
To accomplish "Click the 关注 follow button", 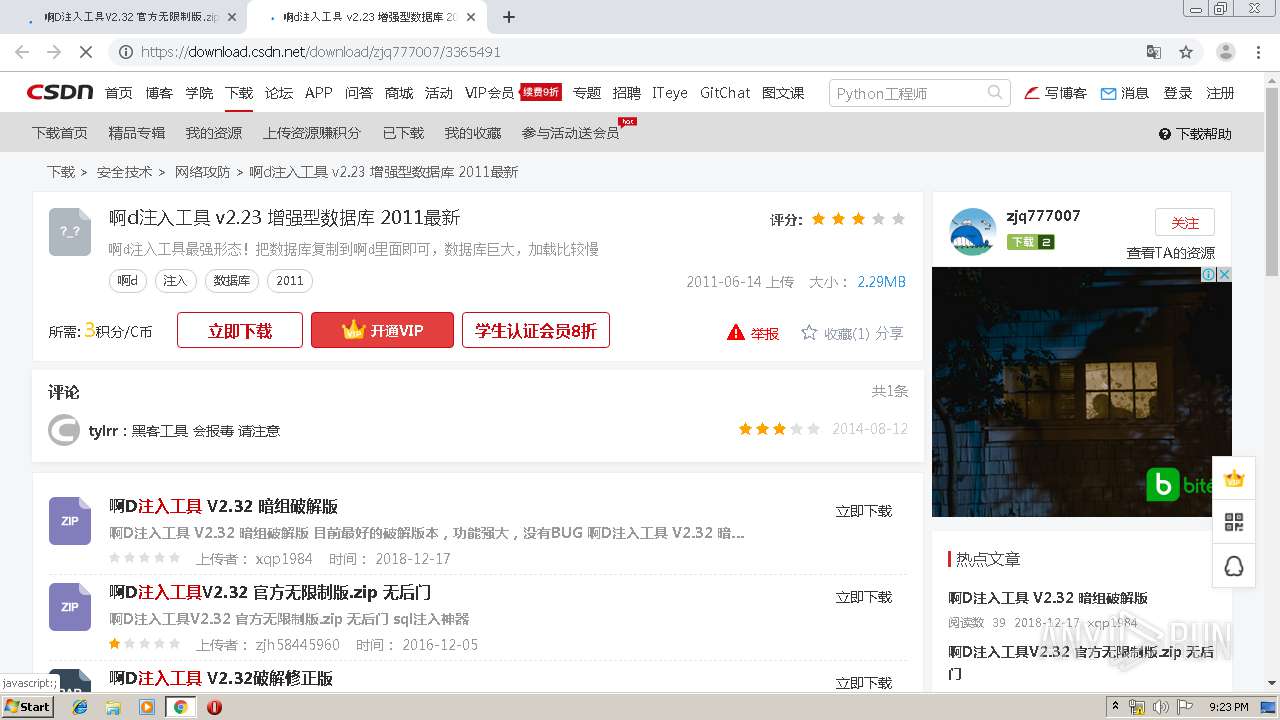I will point(1185,223).
